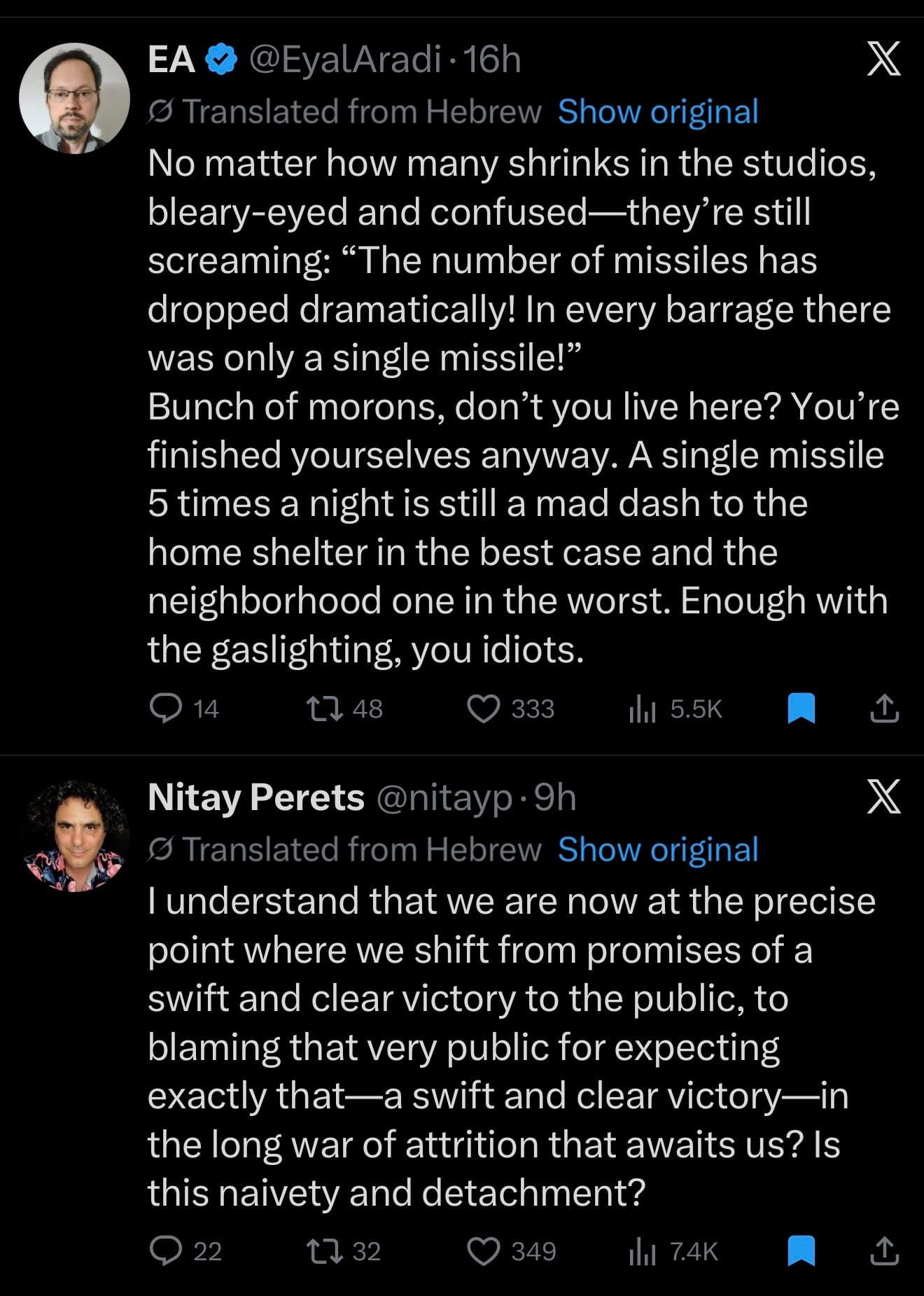The height and width of the screenshot is (1296, 924).
Task: Reply to EyalAradi's missile tweet
Action: tap(165, 709)
